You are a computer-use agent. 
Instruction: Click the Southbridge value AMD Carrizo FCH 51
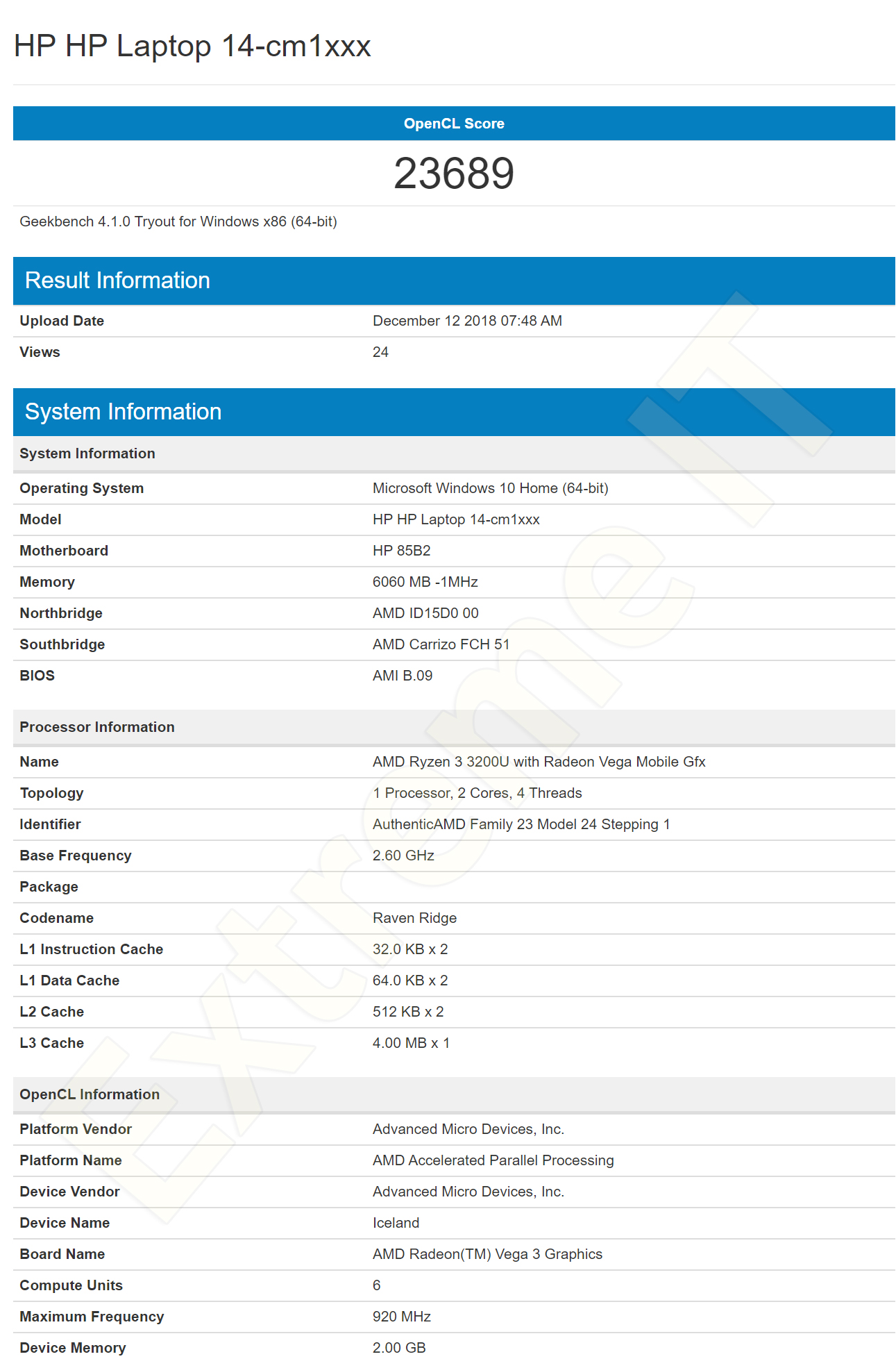441,644
